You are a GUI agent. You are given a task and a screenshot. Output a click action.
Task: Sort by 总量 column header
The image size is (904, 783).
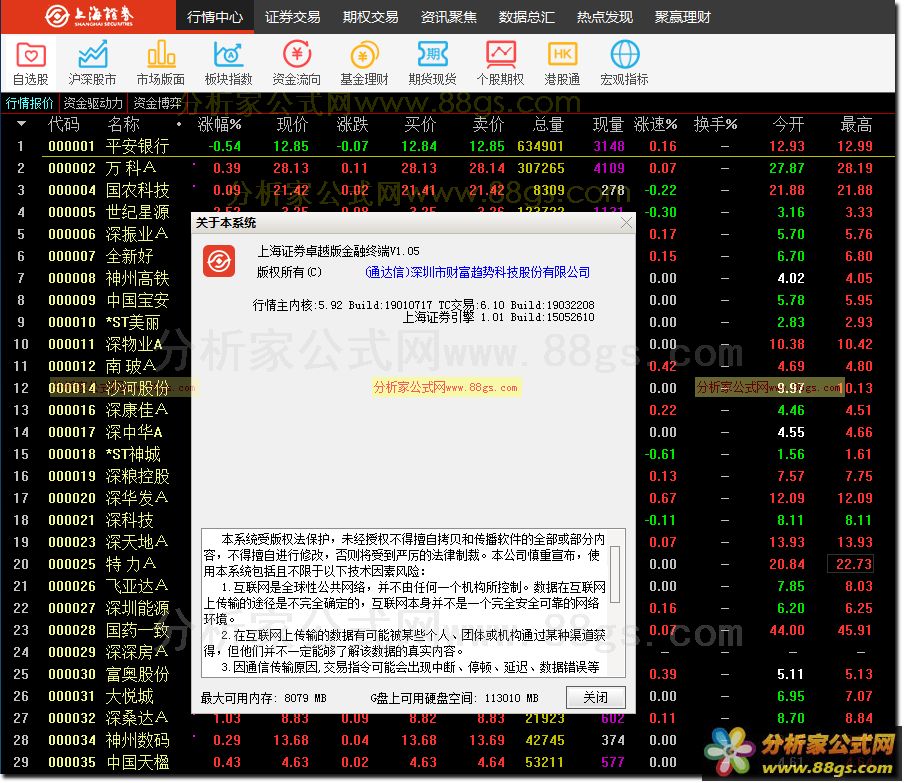click(548, 124)
